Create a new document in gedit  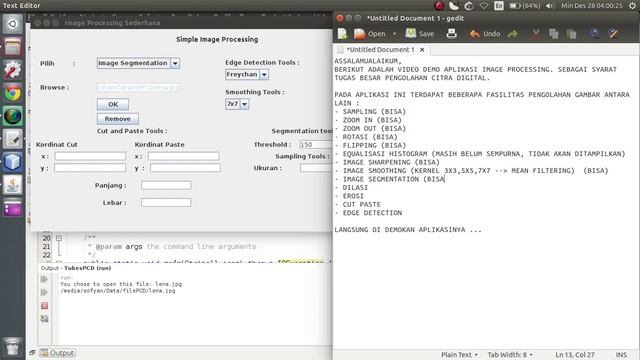tap(342, 33)
